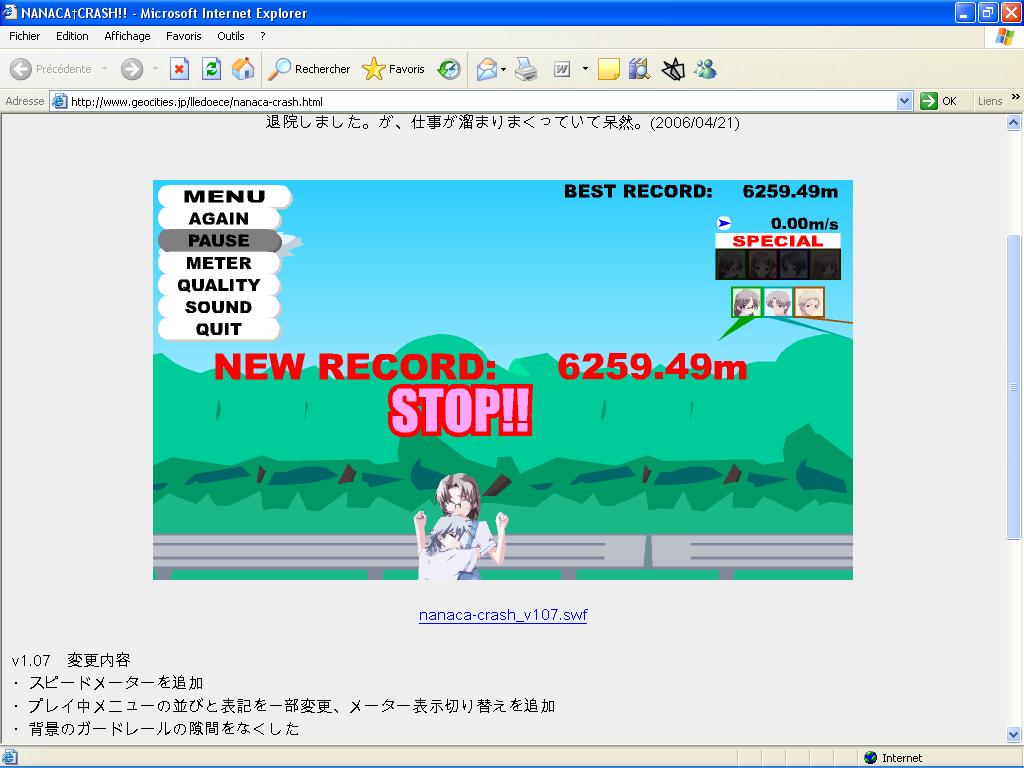1024x768 pixels.
Task: Click the vertical scrollbar thumb
Action: 1014,387
